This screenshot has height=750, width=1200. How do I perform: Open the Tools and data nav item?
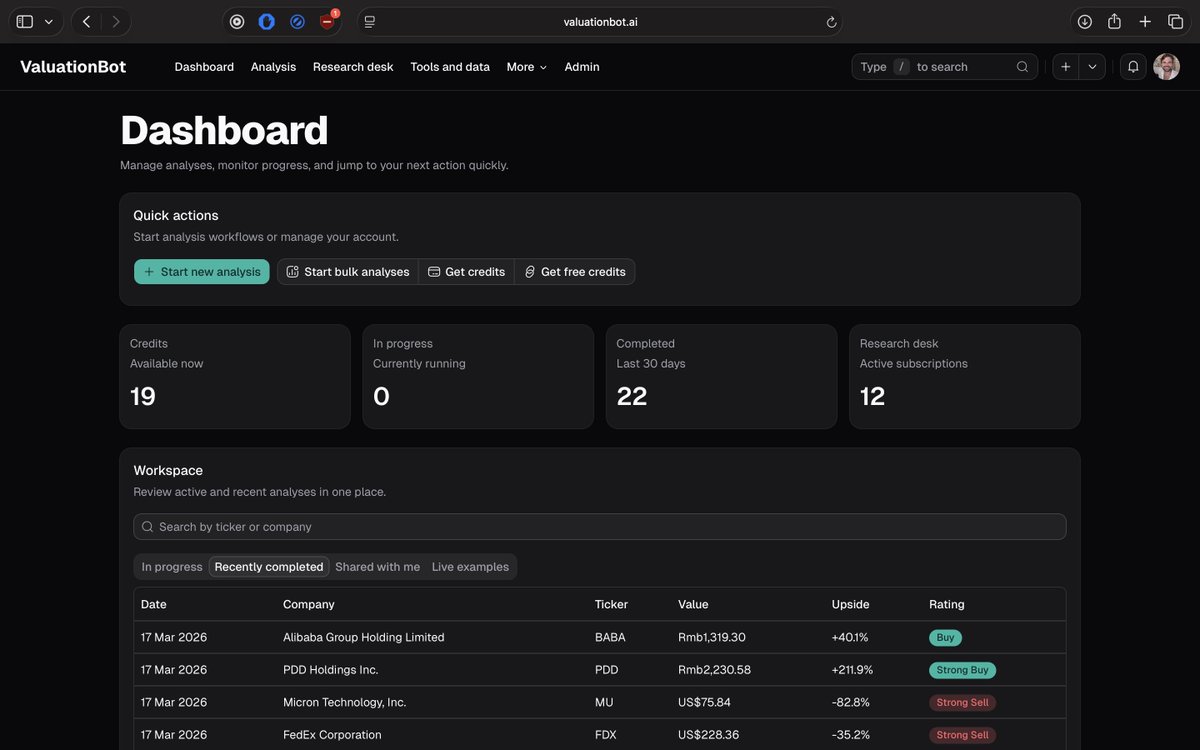tap(450, 67)
